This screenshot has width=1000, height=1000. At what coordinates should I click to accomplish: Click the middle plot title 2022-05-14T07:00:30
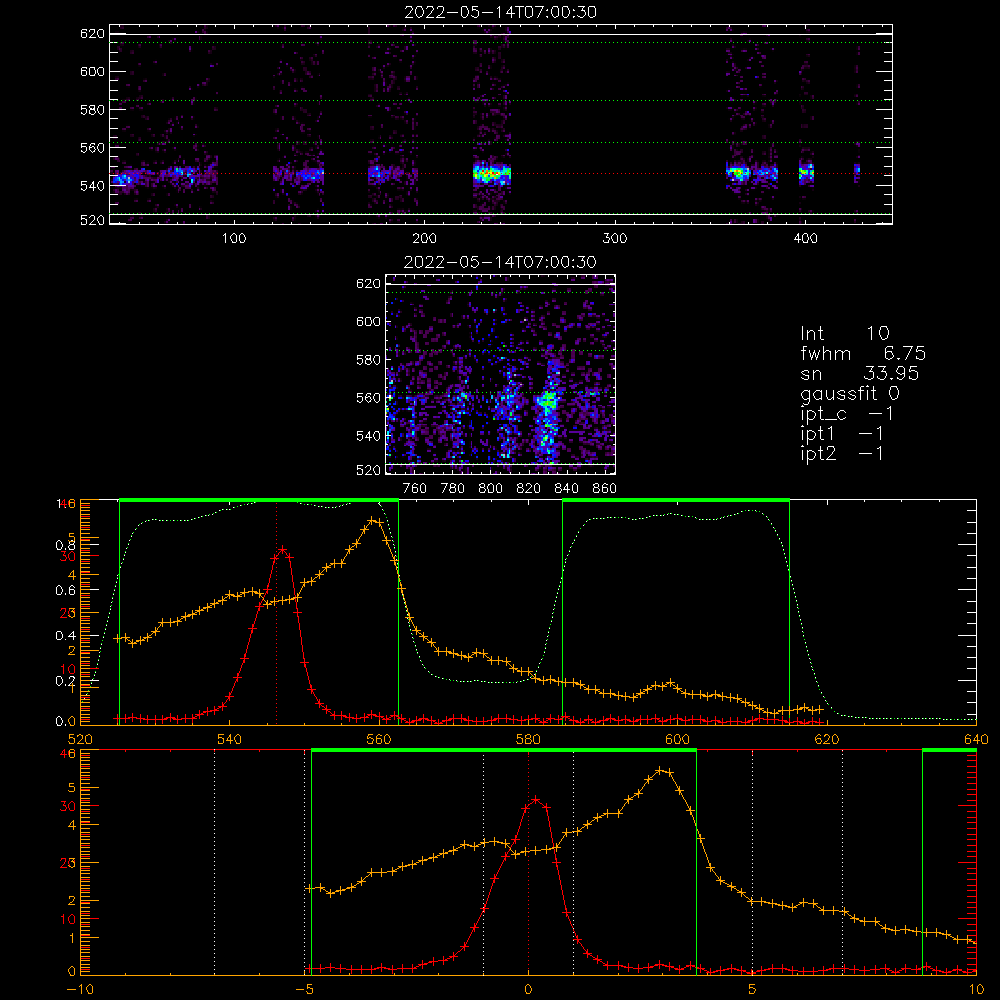click(500, 262)
